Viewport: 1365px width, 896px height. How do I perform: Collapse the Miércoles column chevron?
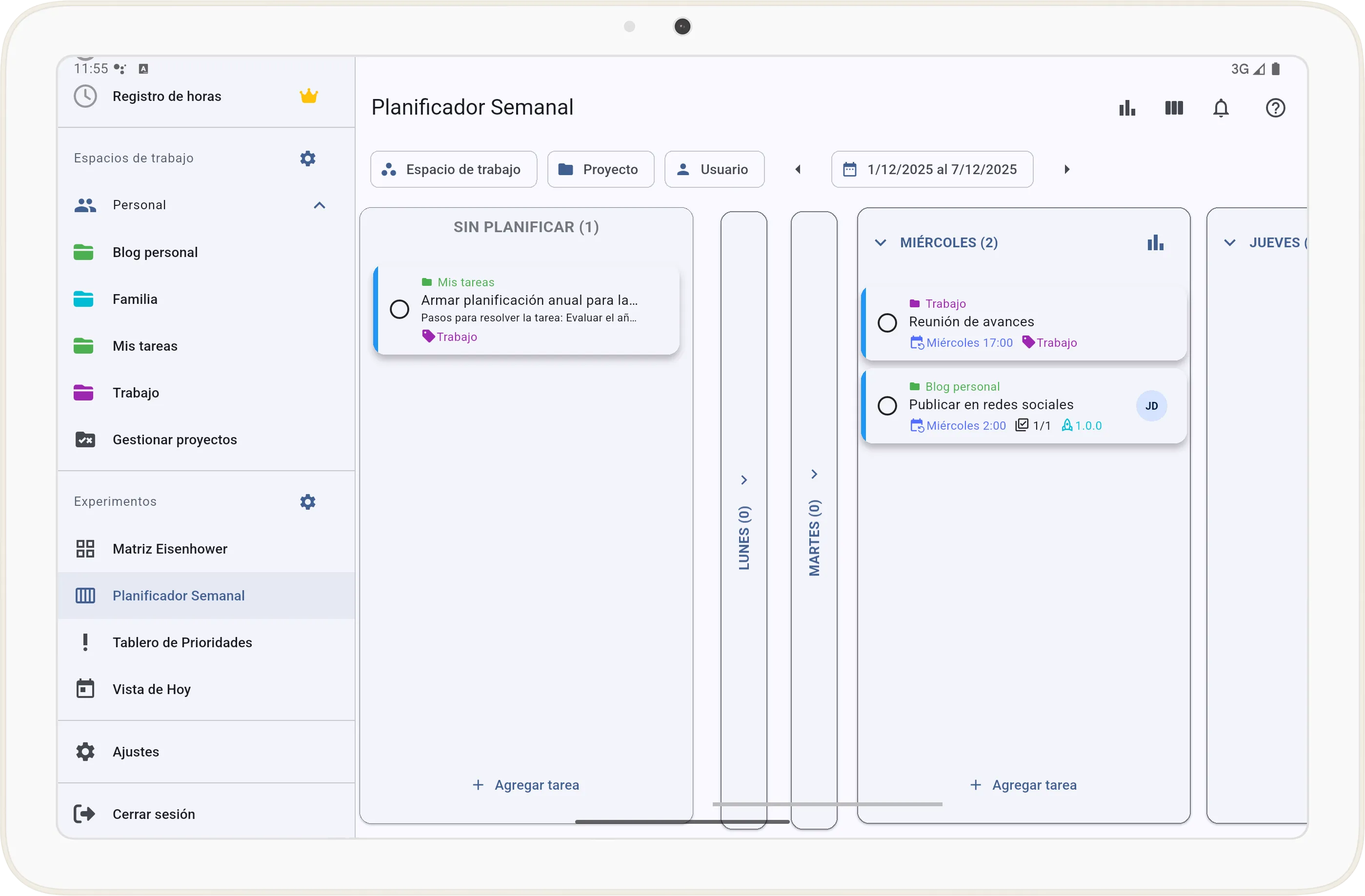coord(880,243)
